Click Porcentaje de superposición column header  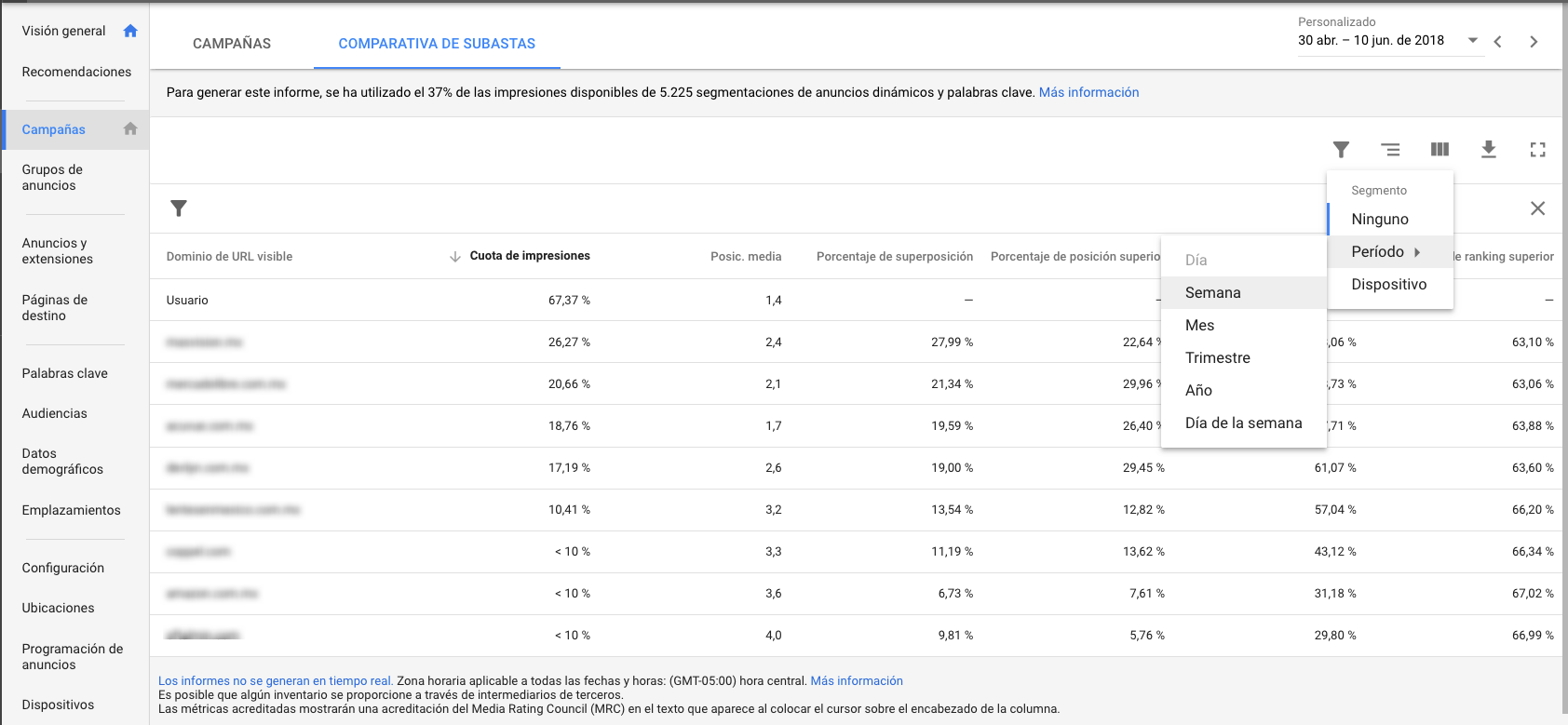point(895,256)
